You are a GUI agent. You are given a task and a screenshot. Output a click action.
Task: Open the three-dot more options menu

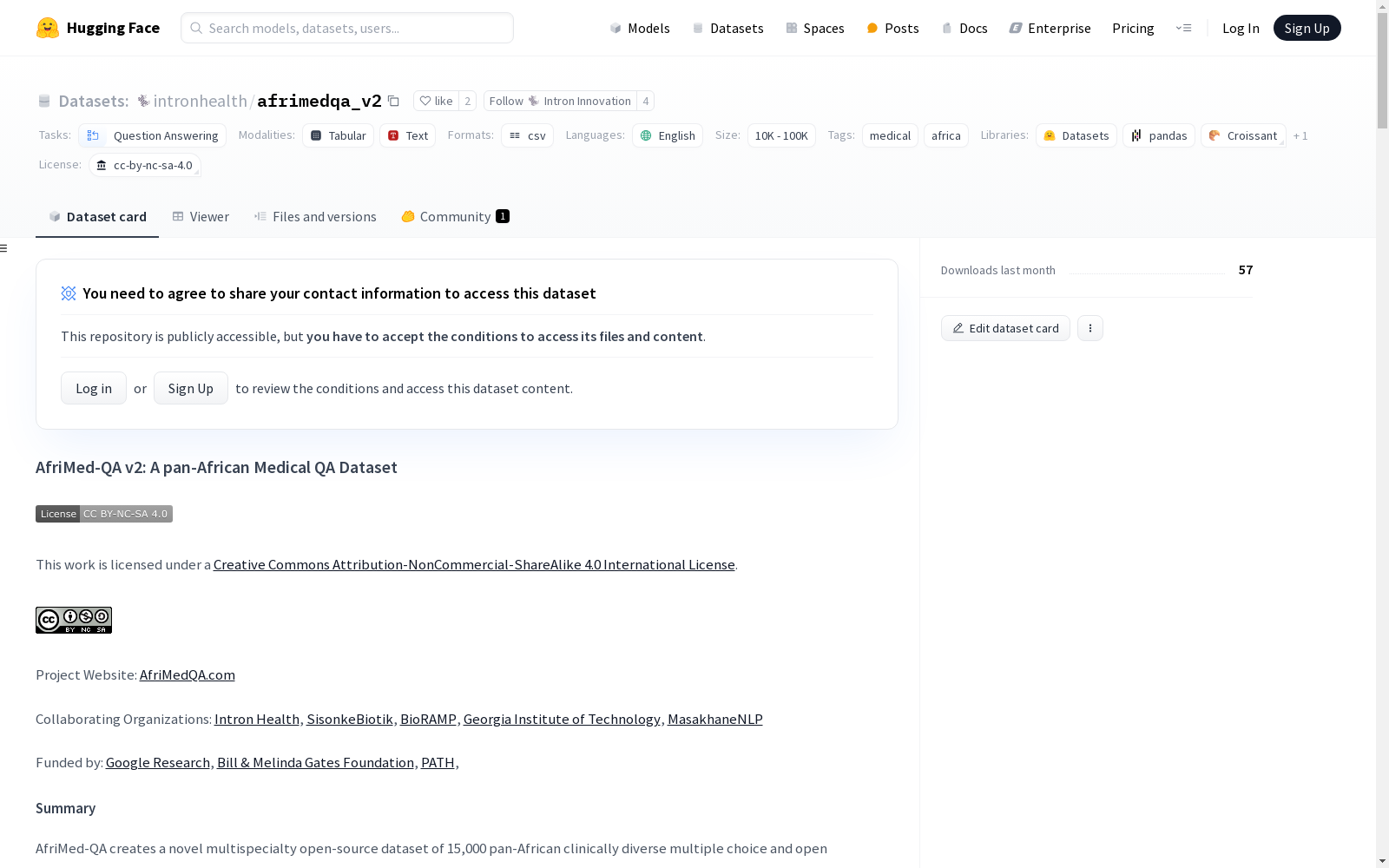[x=1090, y=328]
